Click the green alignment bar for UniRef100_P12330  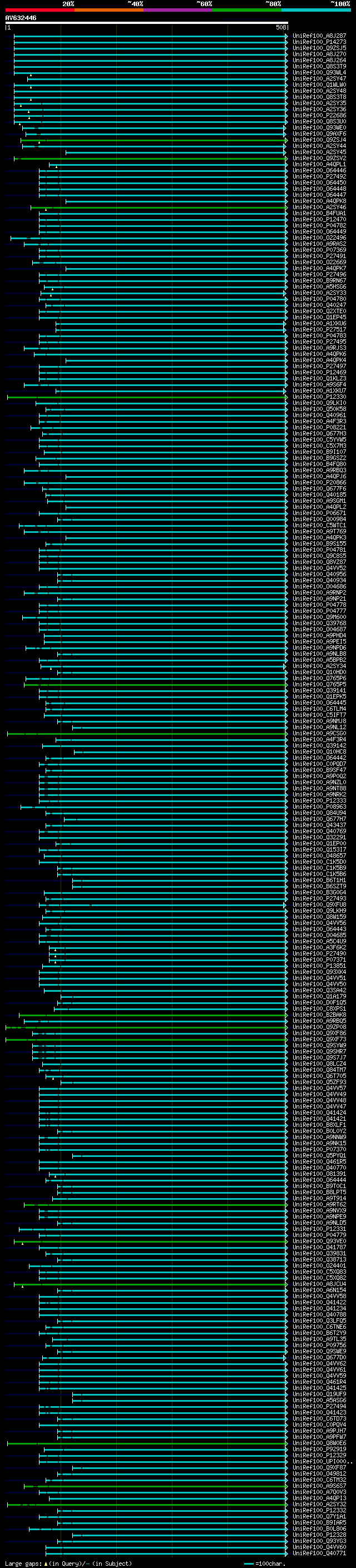147,397
